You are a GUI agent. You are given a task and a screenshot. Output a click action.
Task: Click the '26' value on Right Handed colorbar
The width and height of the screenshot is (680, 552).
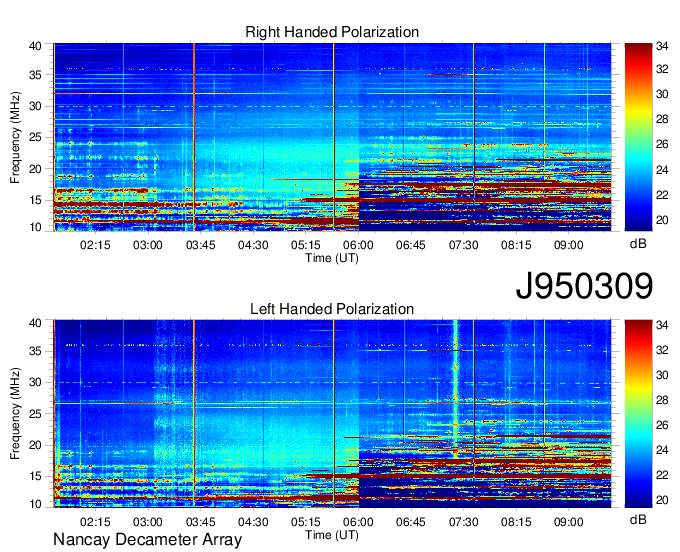click(662, 144)
